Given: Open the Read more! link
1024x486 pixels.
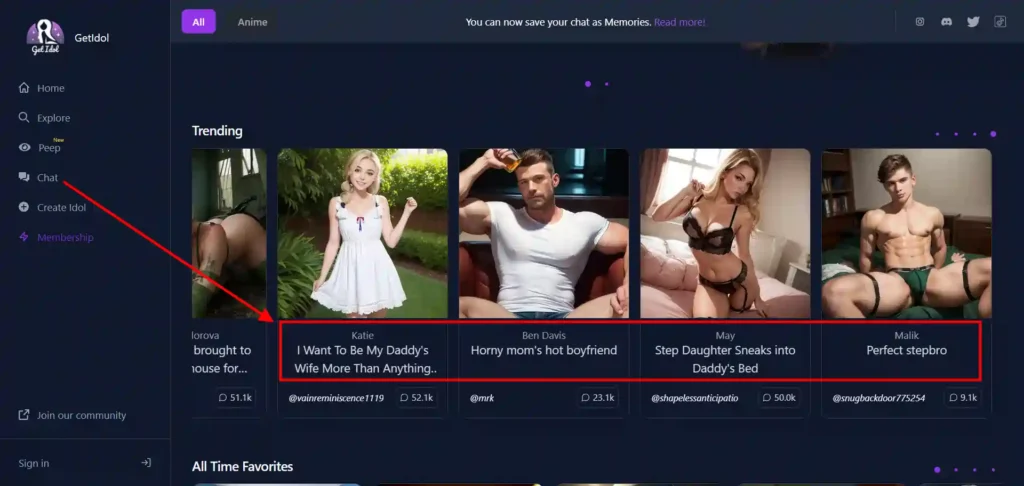Looking at the screenshot, I should (680, 22).
